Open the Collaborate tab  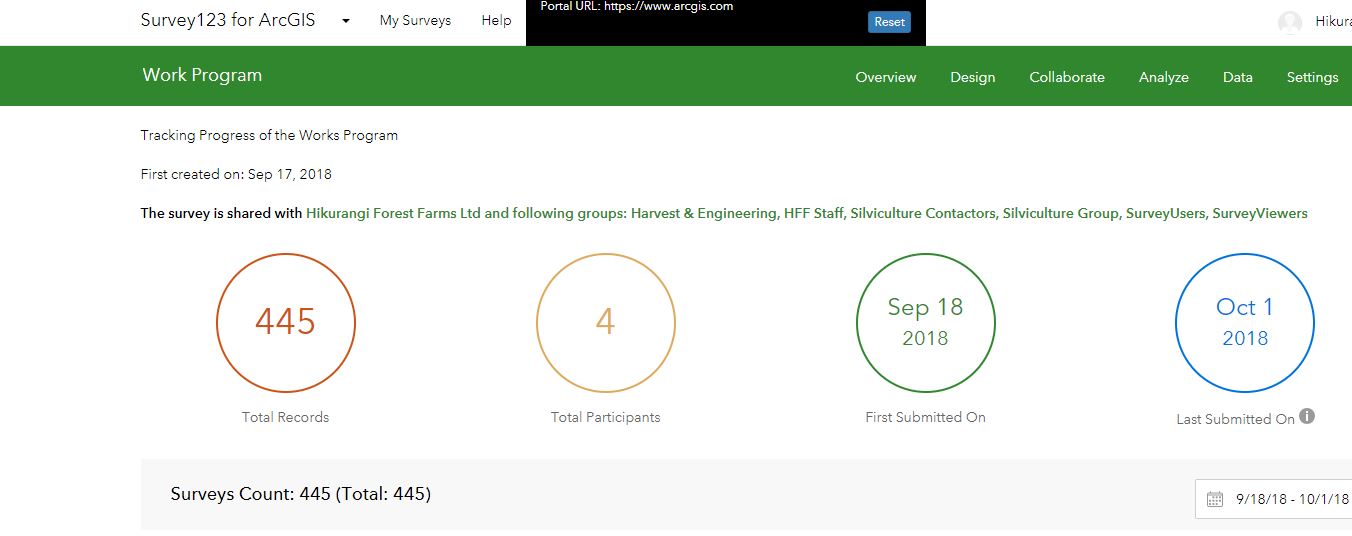coord(1067,77)
